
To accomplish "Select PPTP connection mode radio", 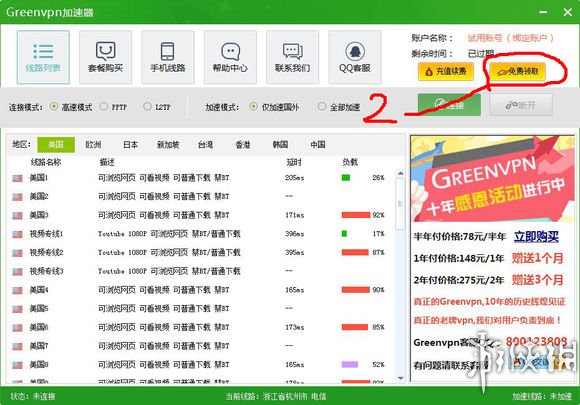I will coord(104,107).
